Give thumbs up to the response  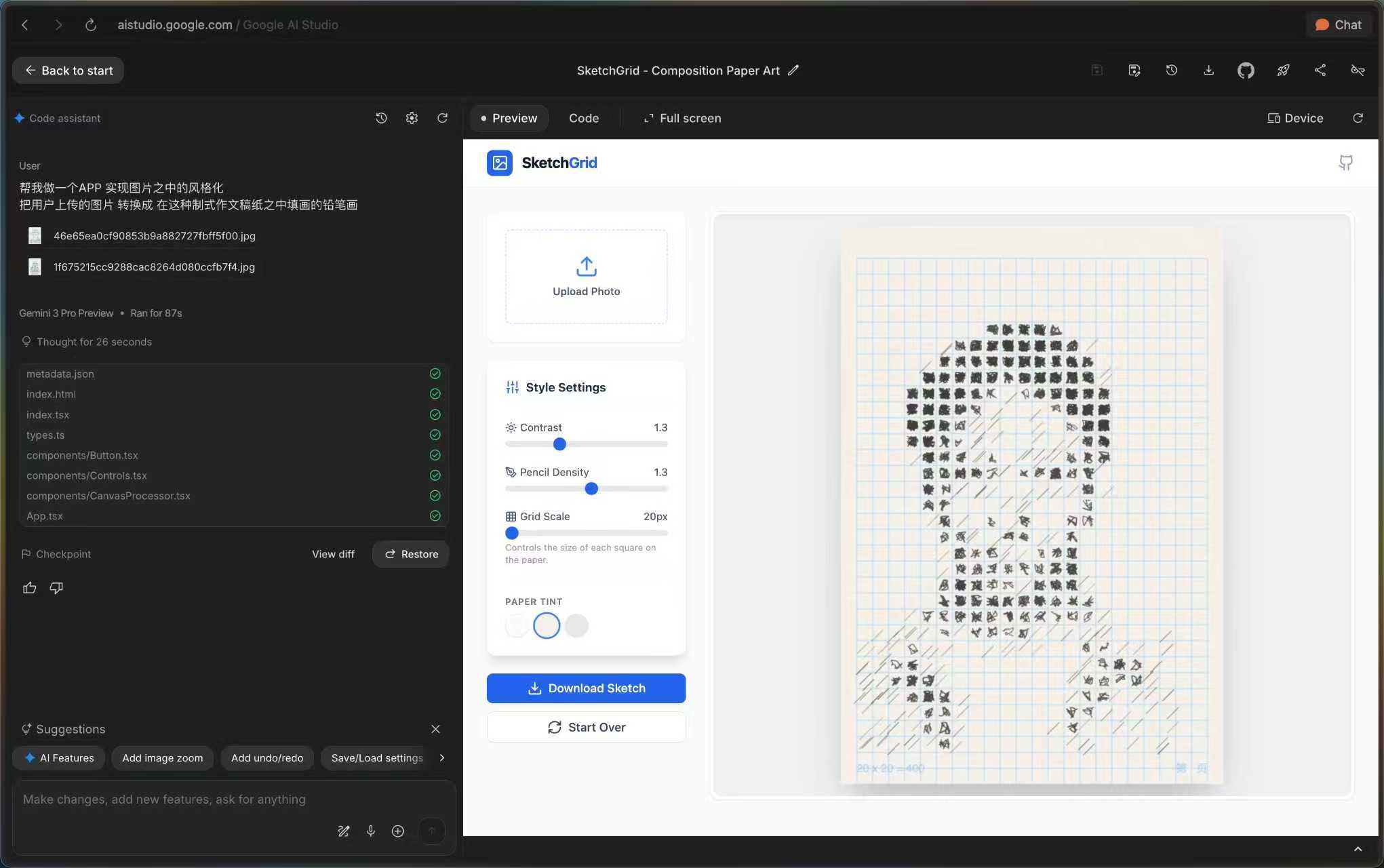[x=30, y=588]
